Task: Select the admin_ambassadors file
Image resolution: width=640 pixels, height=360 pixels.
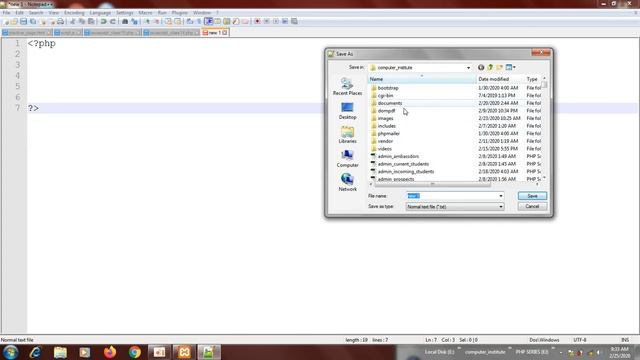Action: coord(398,156)
